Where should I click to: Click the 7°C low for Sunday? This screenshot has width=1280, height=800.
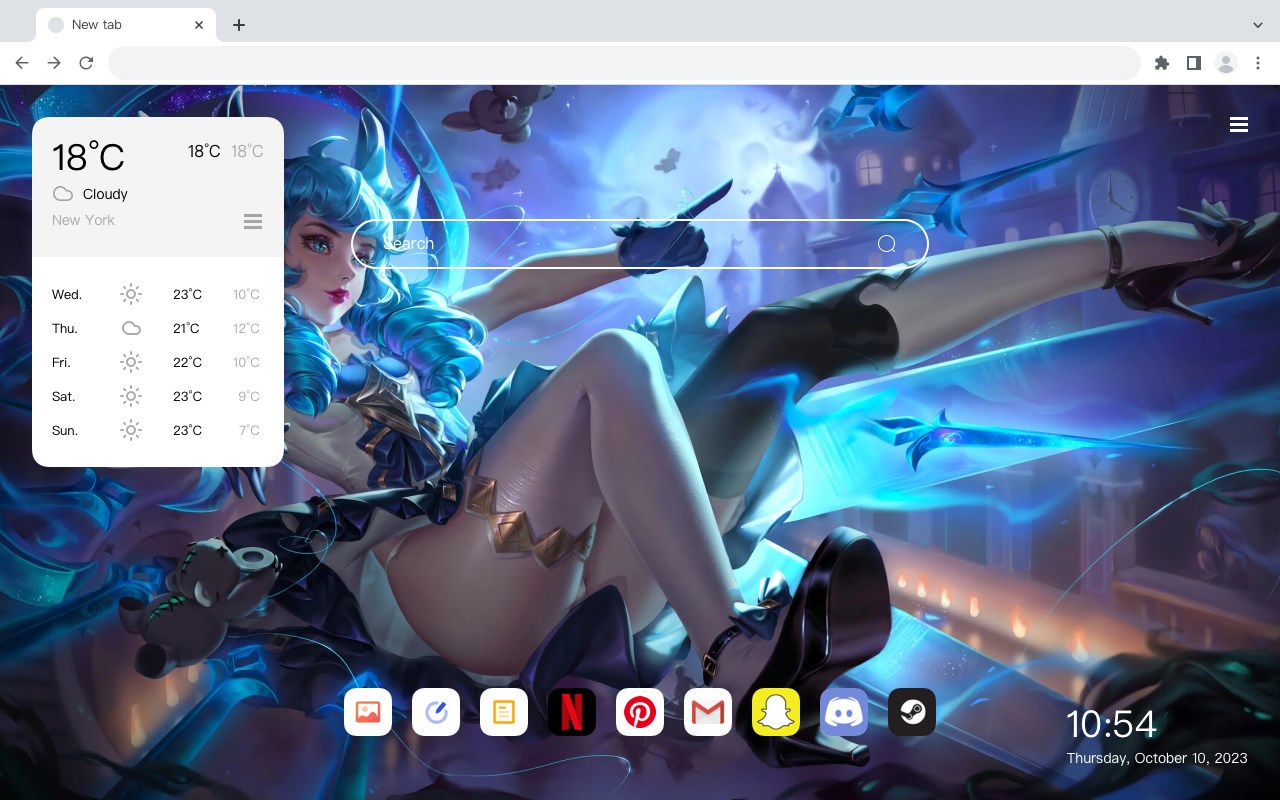[x=249, y=431]
